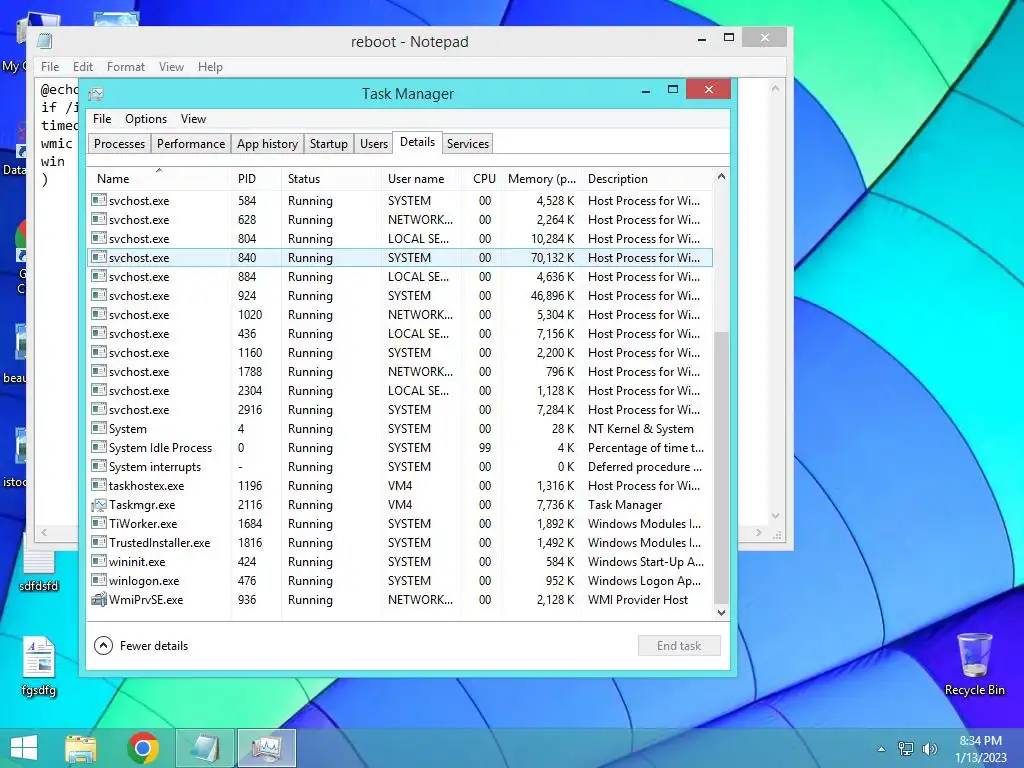
Task: Select the wininit.exe row
Action: 400,562
